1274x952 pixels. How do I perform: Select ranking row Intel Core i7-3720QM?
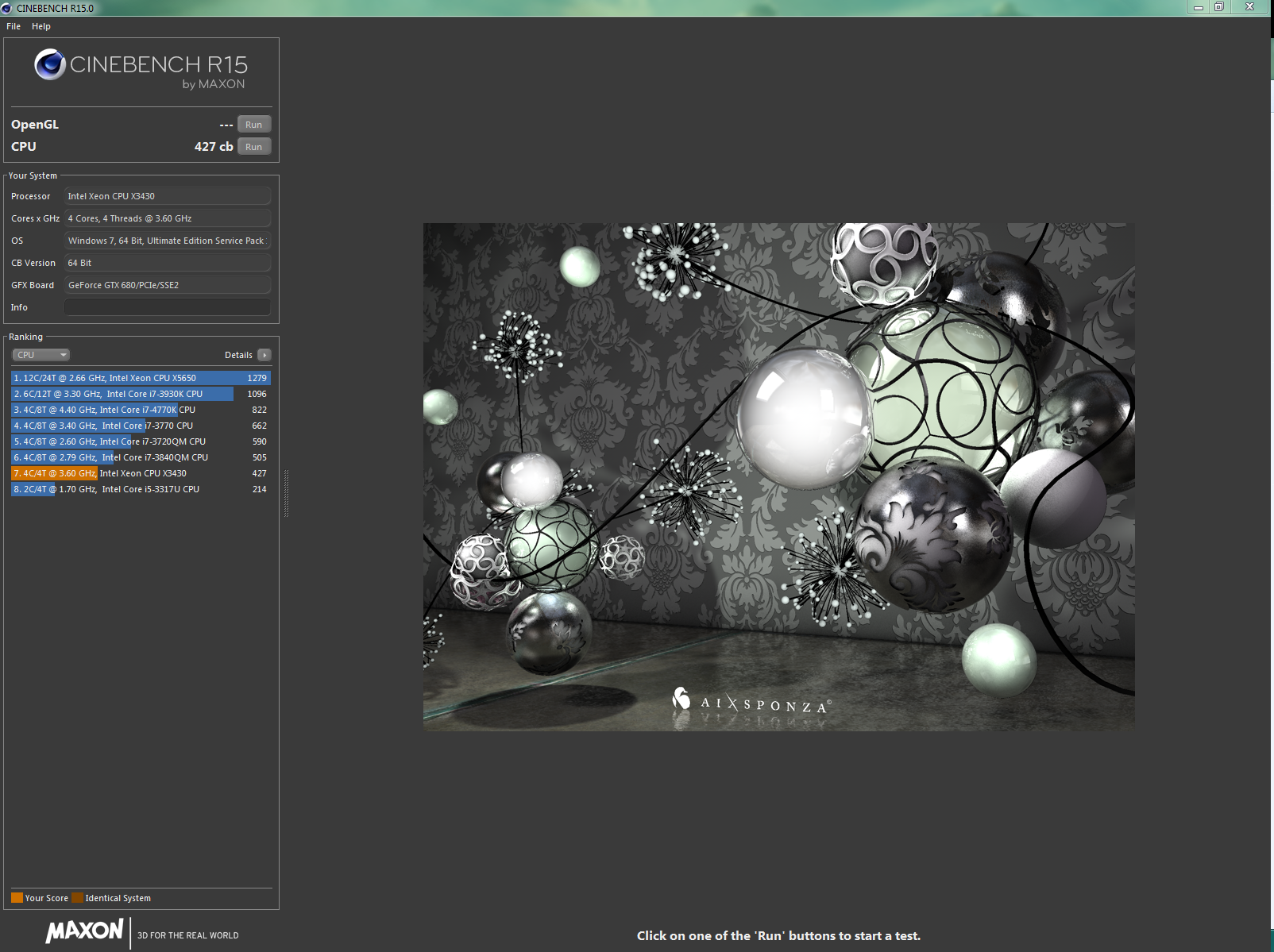click(141, 441)
